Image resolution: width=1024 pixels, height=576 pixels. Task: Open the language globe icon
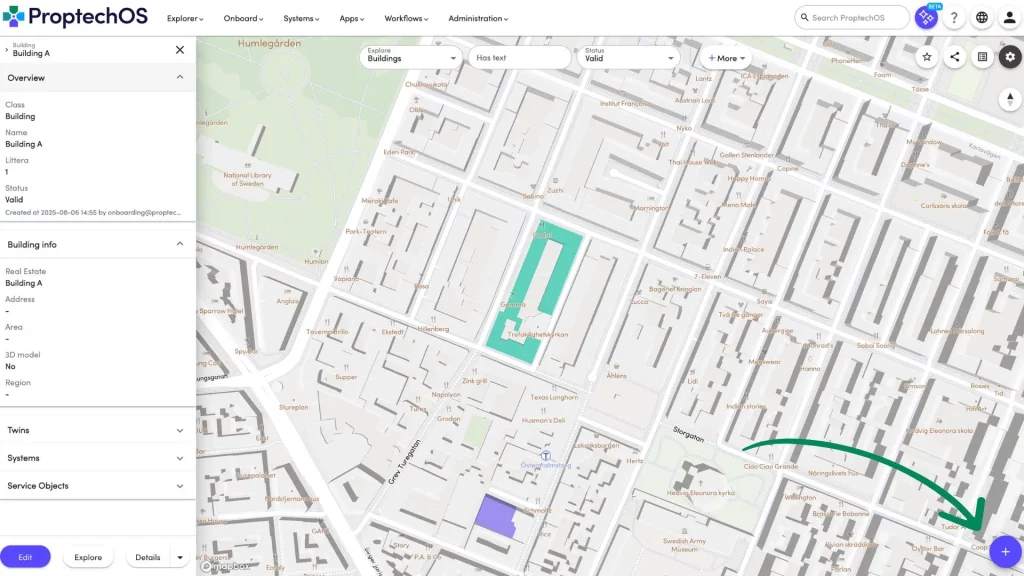click(982, 18)
